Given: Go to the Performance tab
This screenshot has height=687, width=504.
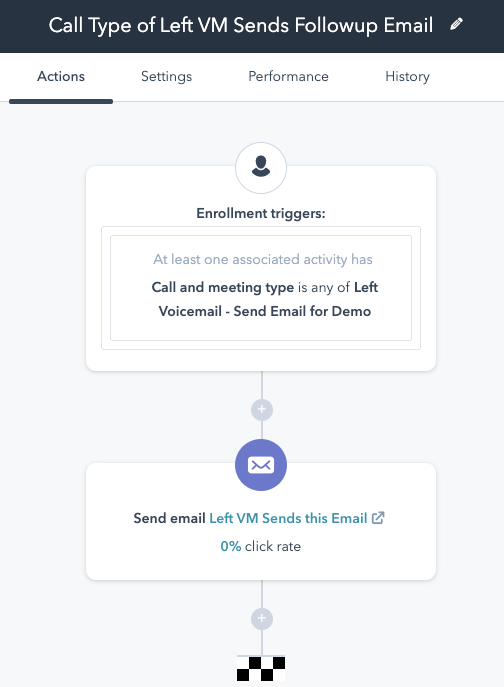Looking at the screenshot, I should coord(288,76).
